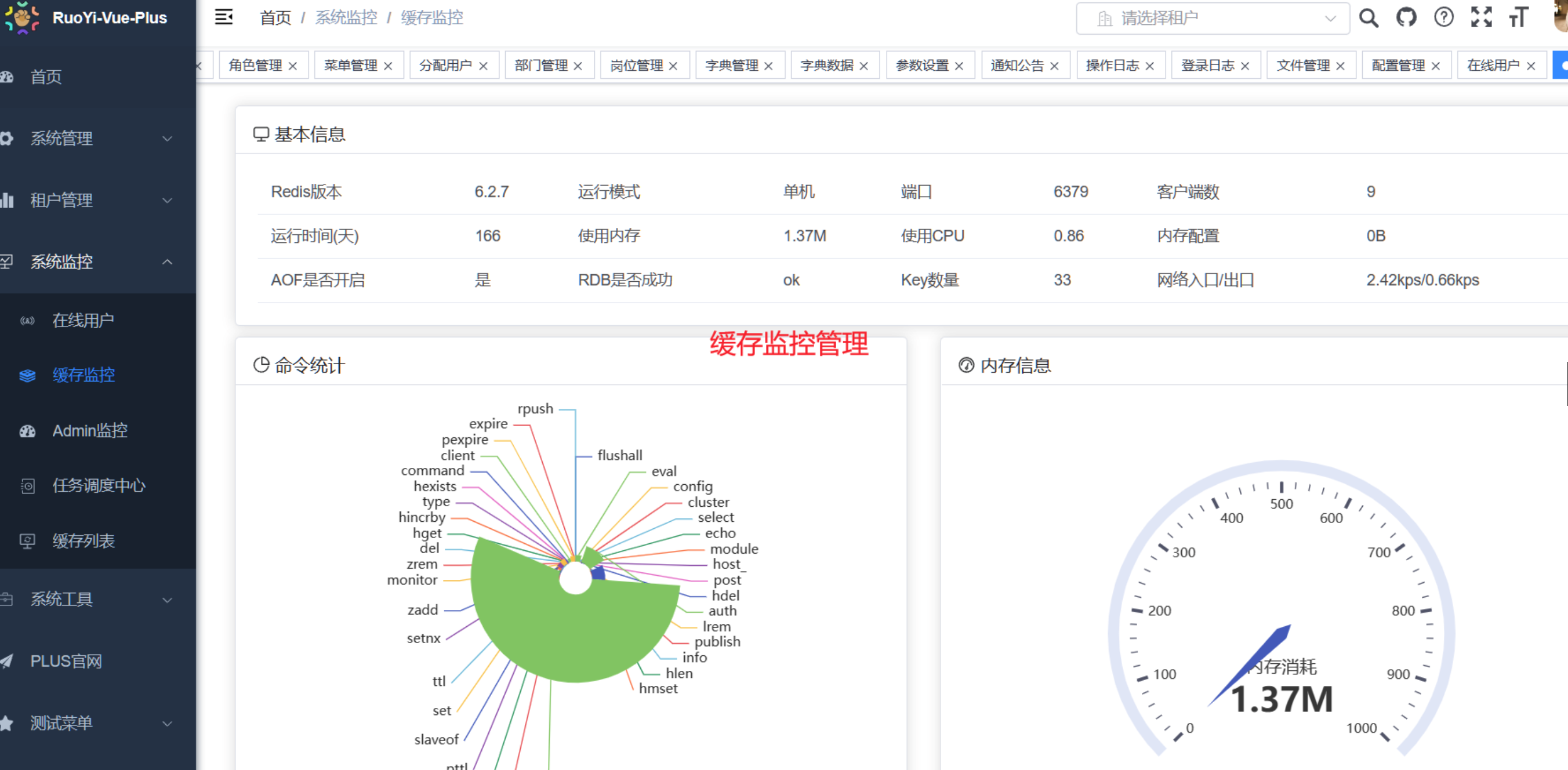
Task: Toggle the sidebar hamburger menu icon
Action: [x=223, y=17]
